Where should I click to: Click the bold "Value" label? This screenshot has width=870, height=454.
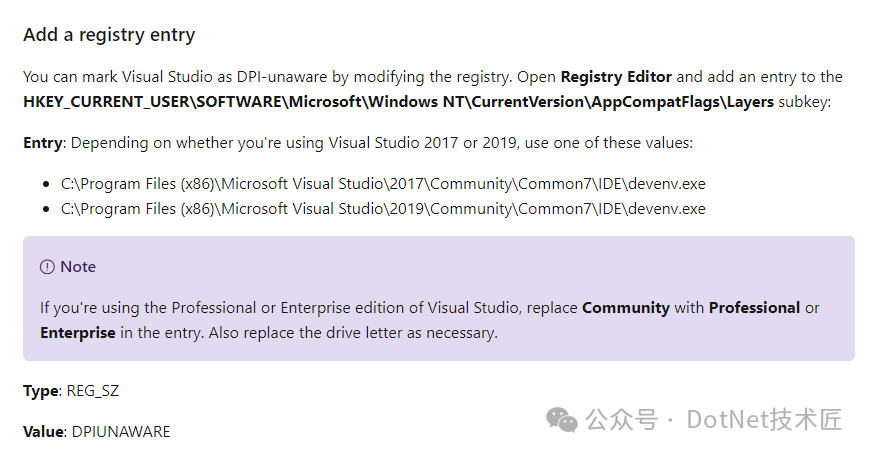[44, 432]
